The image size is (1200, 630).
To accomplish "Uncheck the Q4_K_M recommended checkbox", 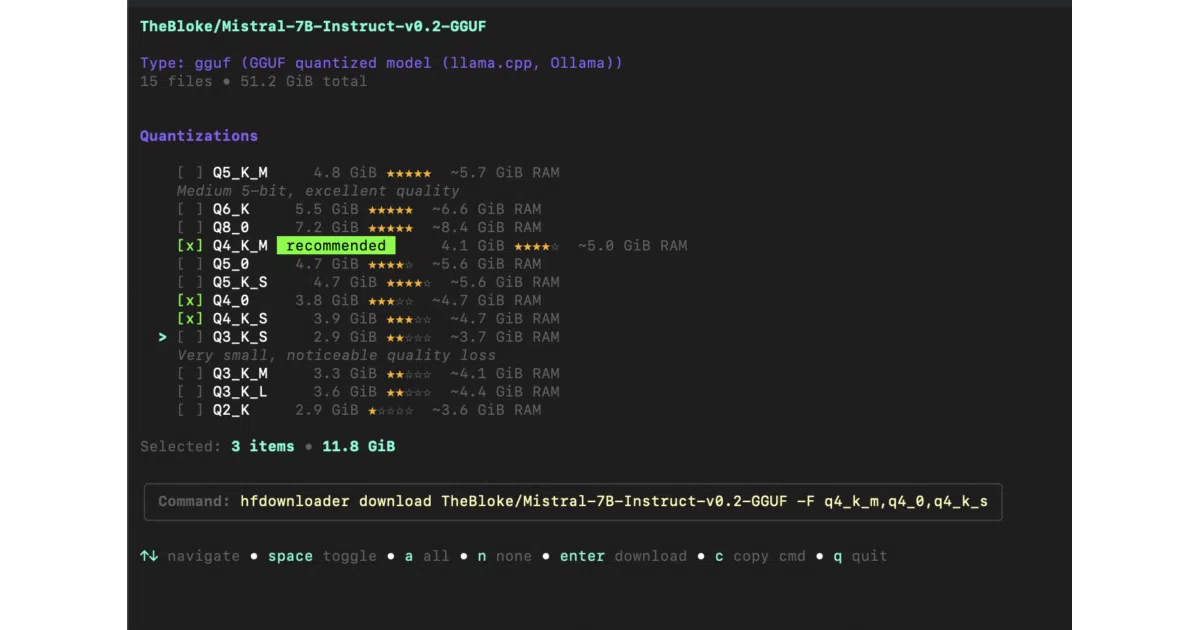I will coord(190,246).
